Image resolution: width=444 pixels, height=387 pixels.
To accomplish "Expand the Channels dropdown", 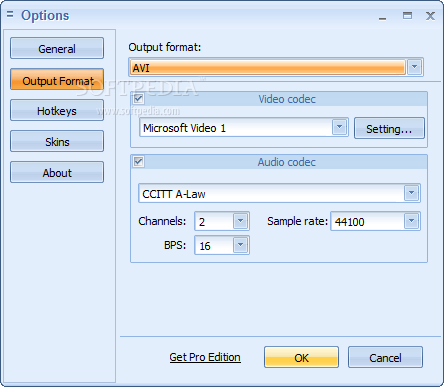I will point(240,221).
